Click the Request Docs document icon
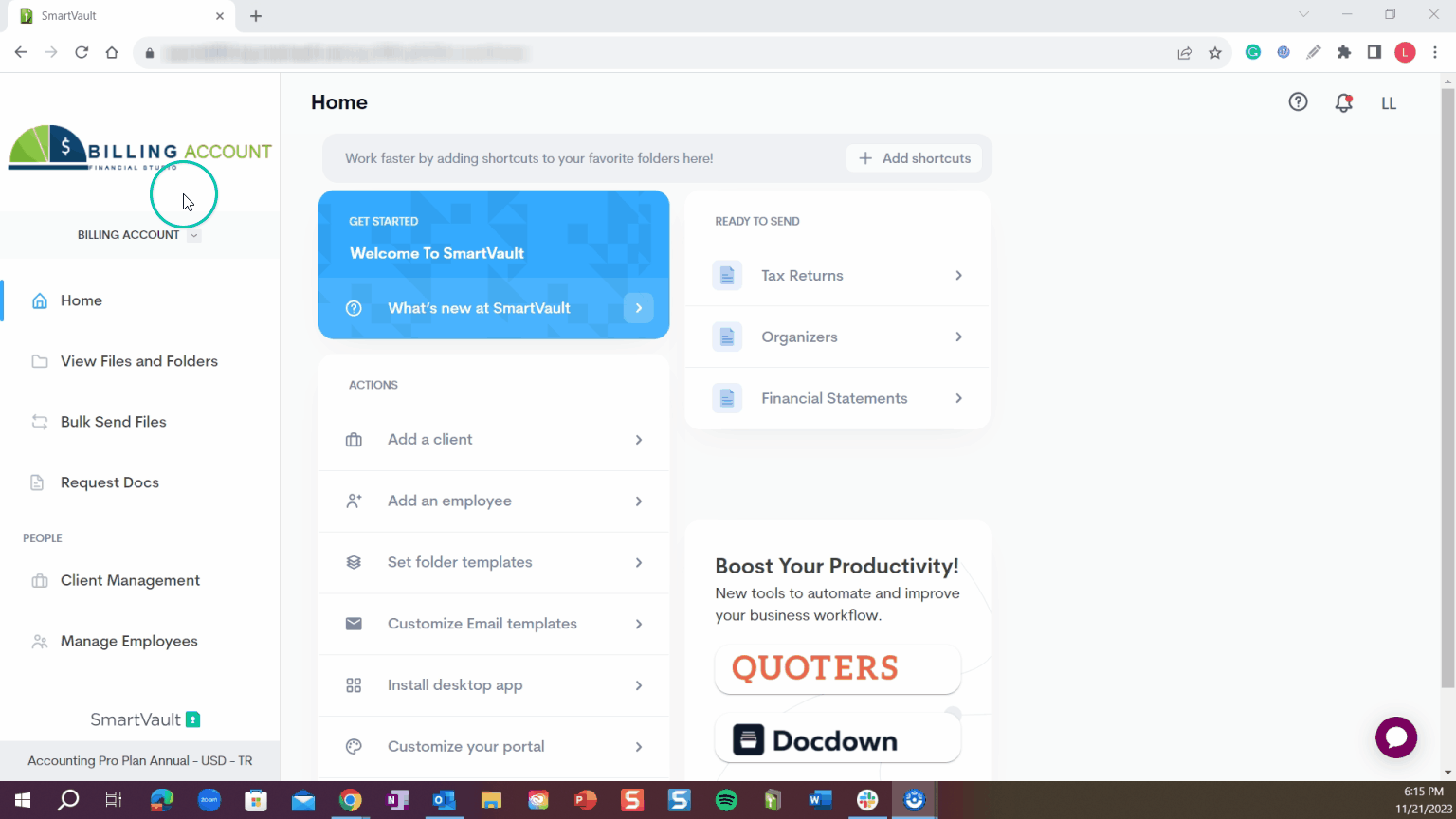 pos(37,482)
